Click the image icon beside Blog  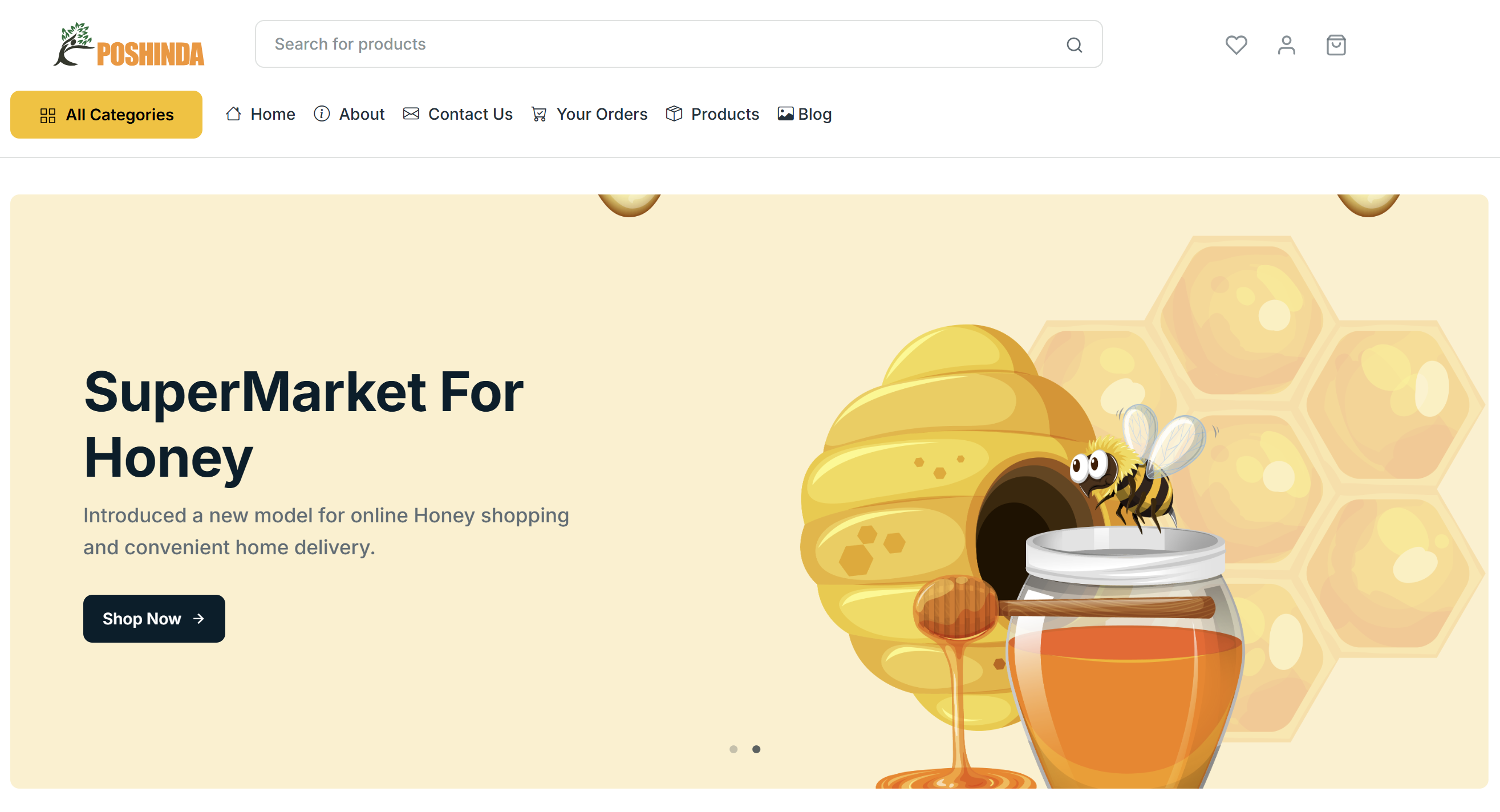785,114
